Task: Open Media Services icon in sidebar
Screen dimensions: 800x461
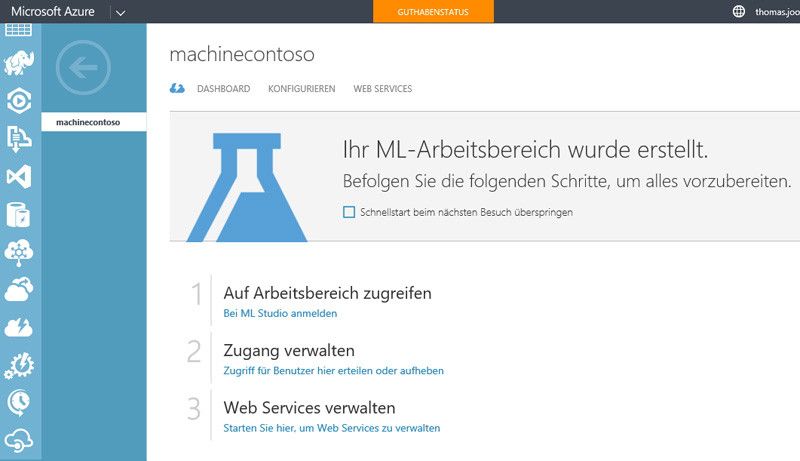Action: click(x=19, y=100)
